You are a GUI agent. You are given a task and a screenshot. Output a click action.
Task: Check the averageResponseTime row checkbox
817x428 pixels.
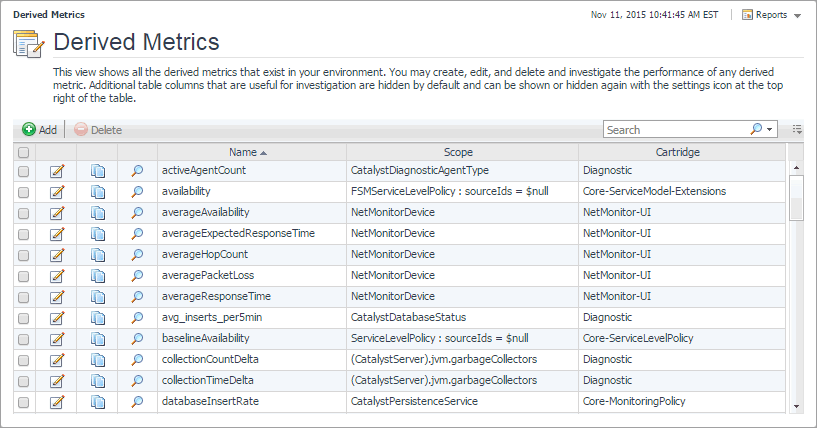pos(24,297)
